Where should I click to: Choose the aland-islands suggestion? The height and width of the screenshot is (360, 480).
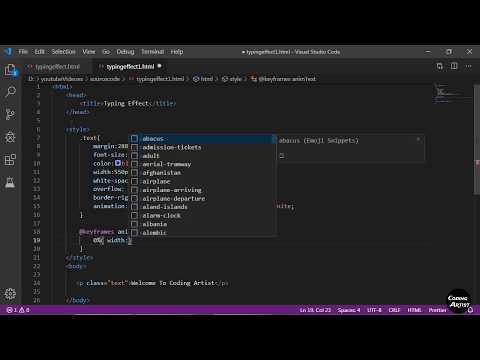202,207
